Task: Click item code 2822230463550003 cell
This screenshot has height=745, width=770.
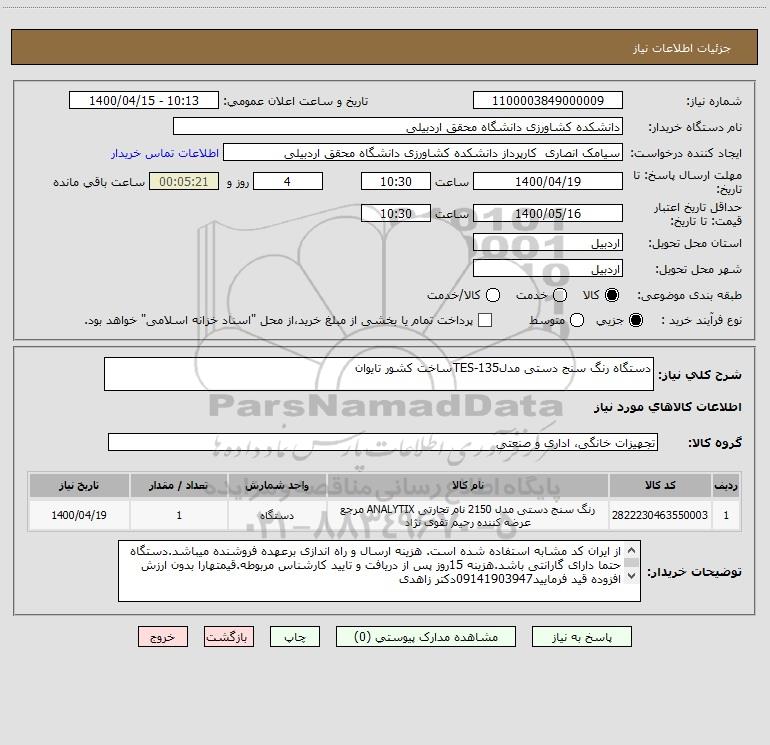Action: [x=660, y=515]
